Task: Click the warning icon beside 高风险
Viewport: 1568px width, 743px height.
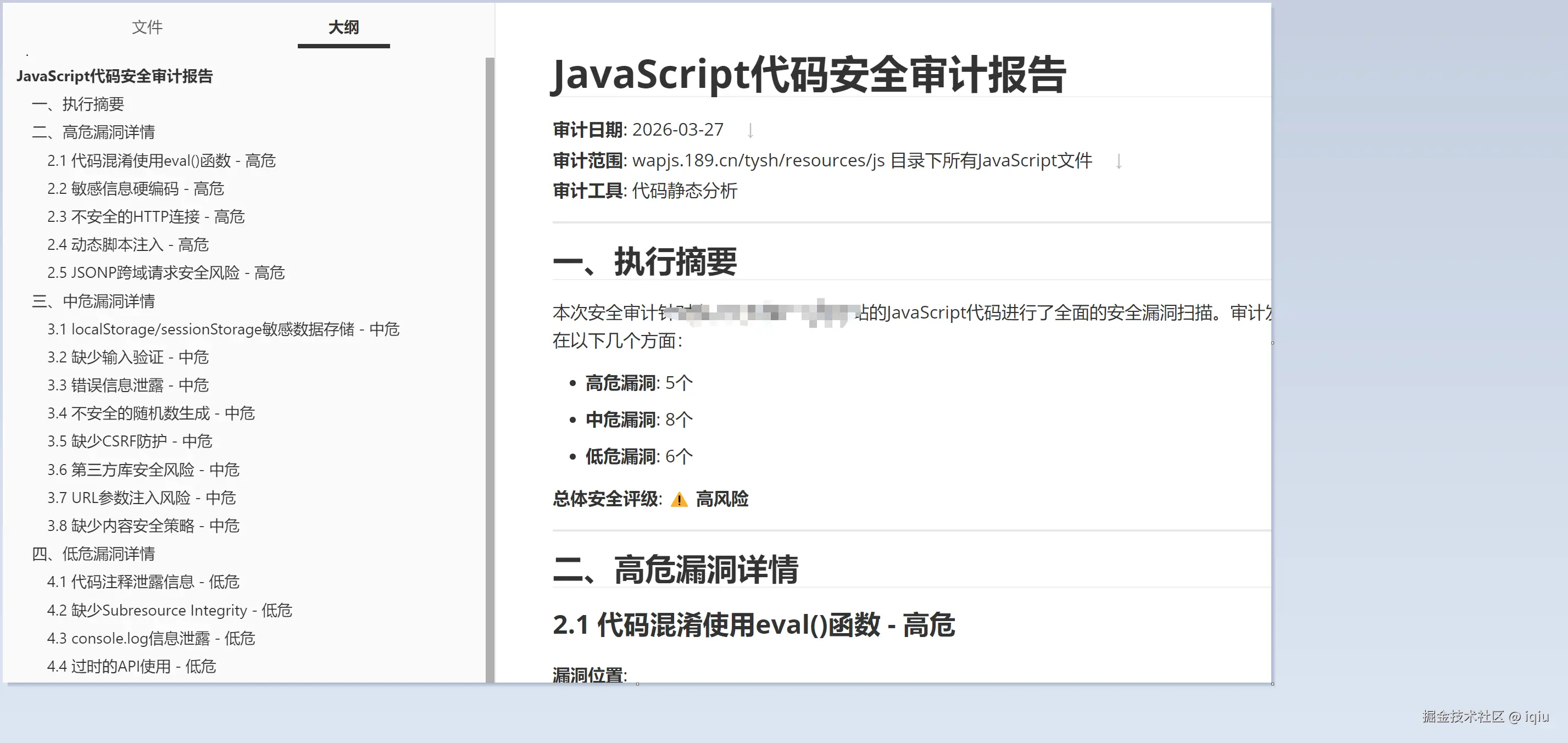Action: (679, 500)
